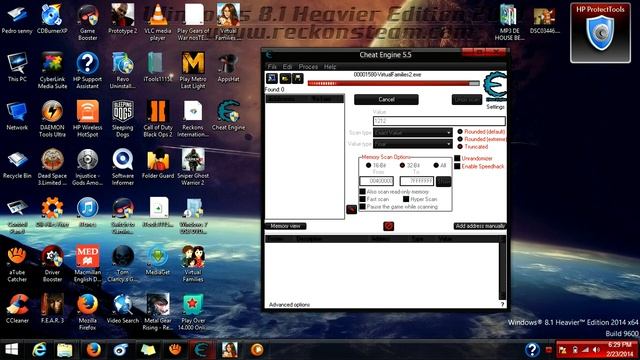Open the MediaGet desktop icon
This screenshot has height=360, width=640.
click(158, 260)
